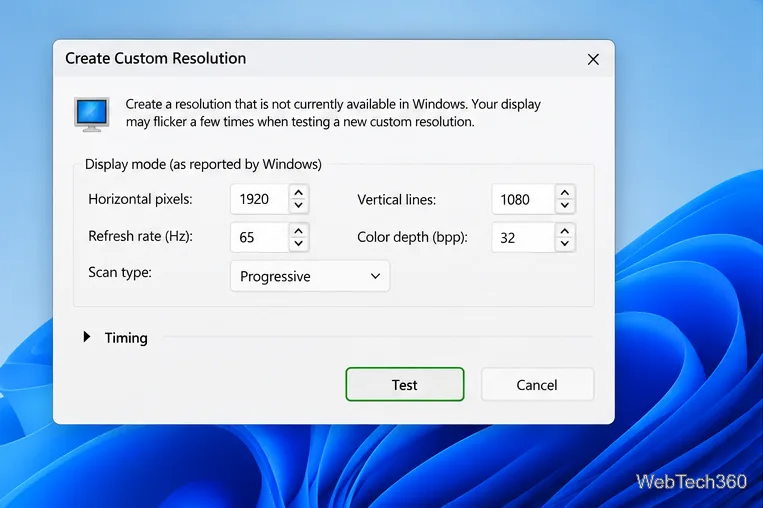Screen dimensions: 763x508
Task: Click the Timing label
Action: (x=126, y=338)
